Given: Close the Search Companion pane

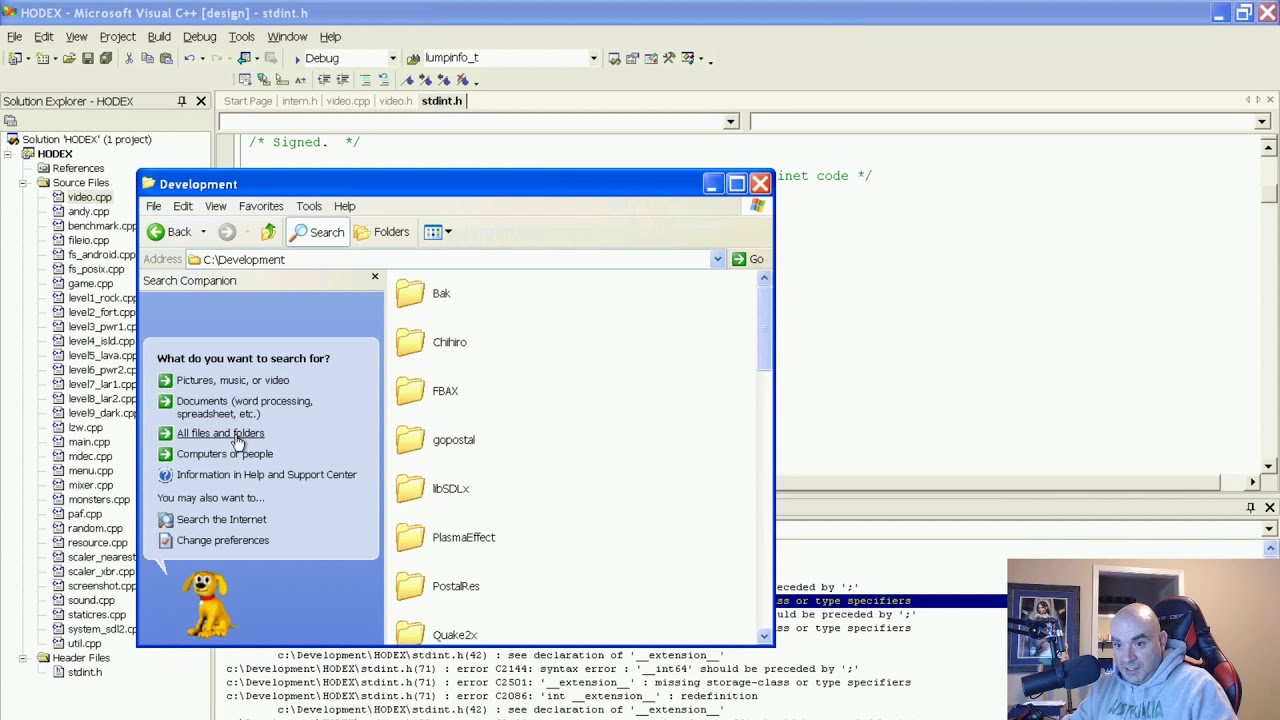Looking at the screenshot, I should click(x=375, y=277).
